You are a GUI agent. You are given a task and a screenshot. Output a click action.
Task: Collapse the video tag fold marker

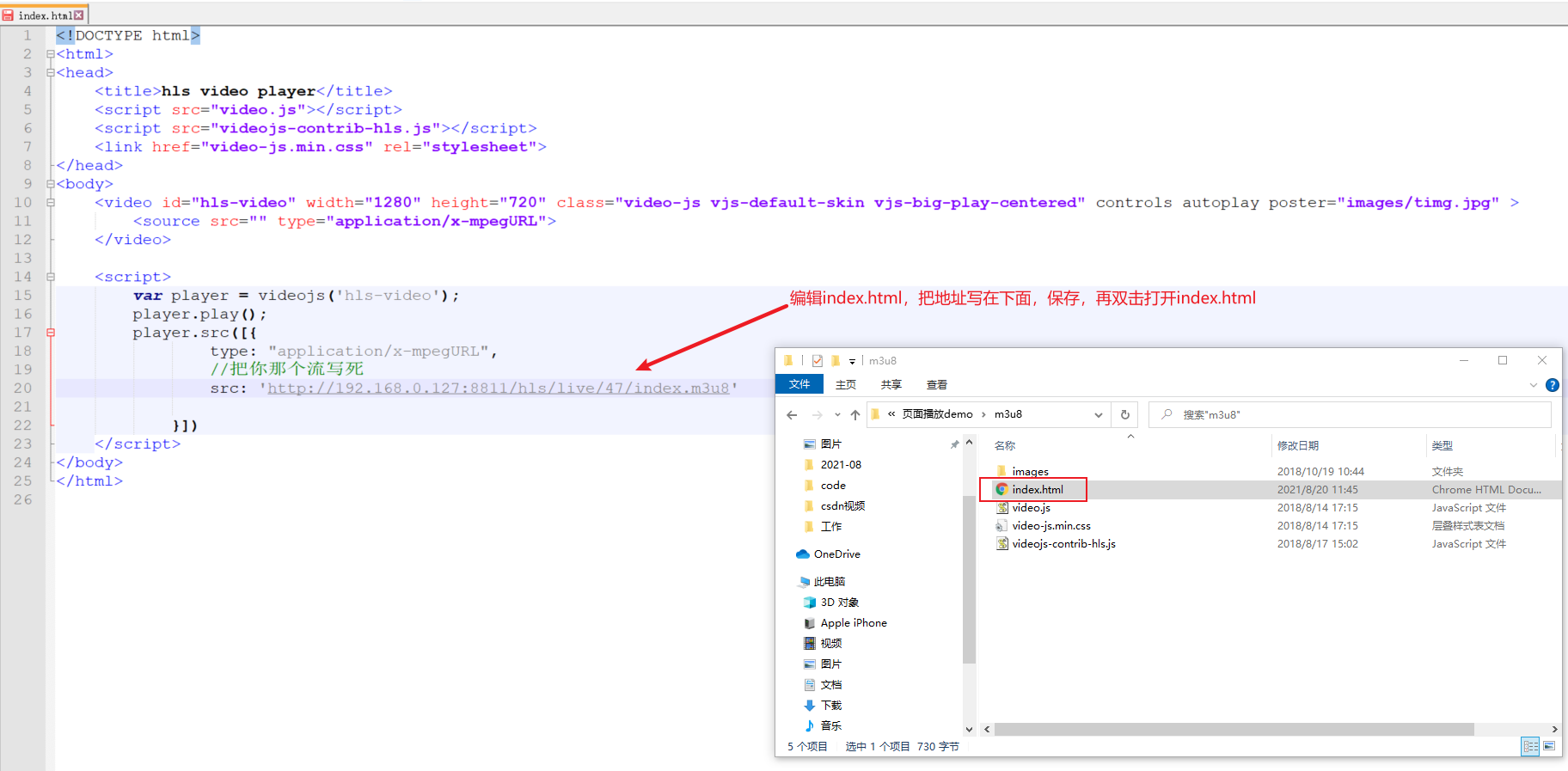tap(51, 203)
